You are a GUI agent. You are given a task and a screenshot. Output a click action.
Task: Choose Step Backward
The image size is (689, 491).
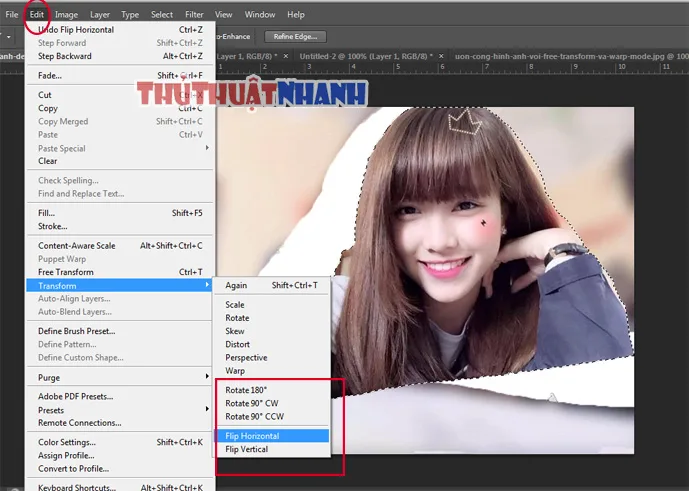pos(120,56)
